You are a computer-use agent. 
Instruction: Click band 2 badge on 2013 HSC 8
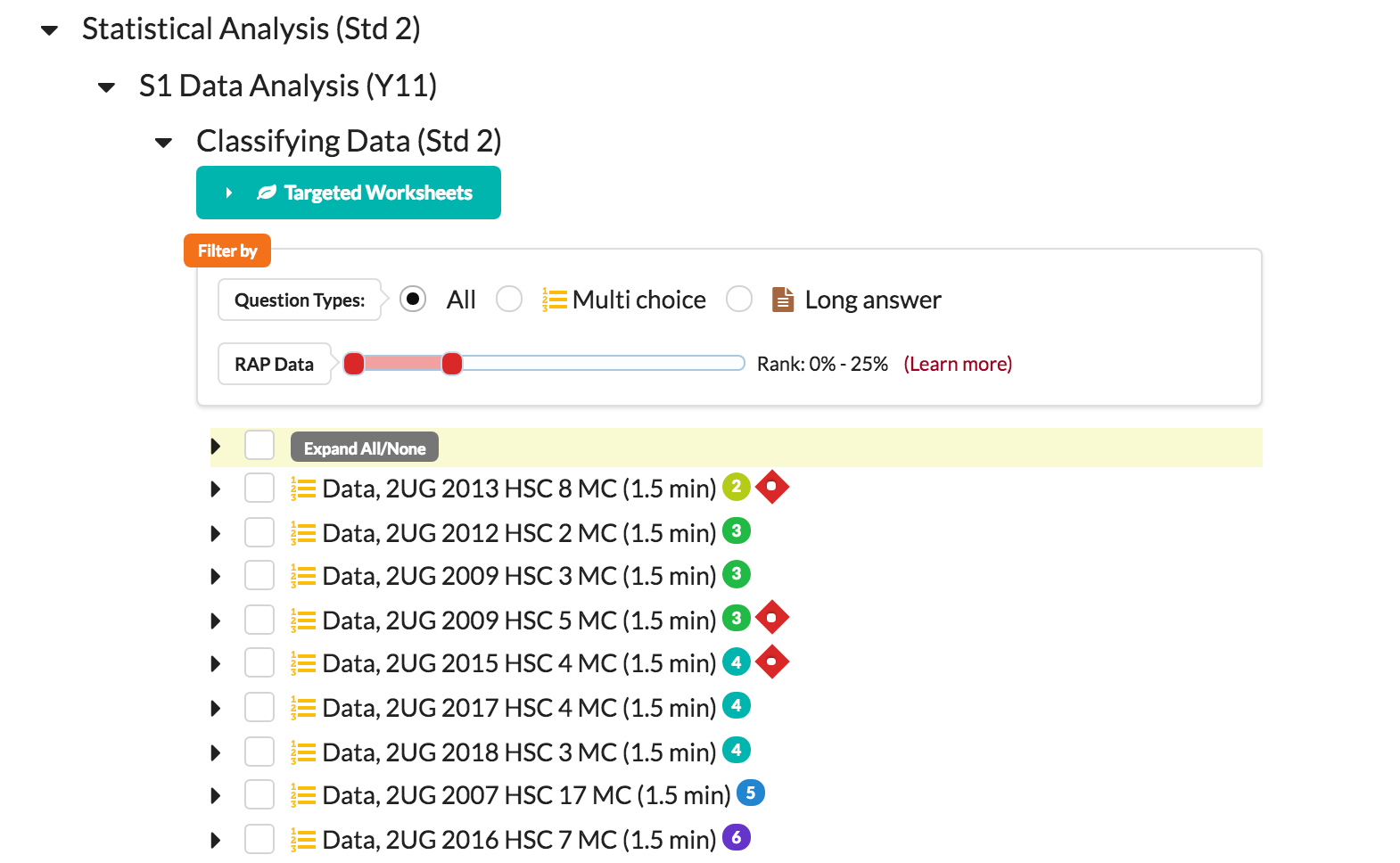(736, 487)
